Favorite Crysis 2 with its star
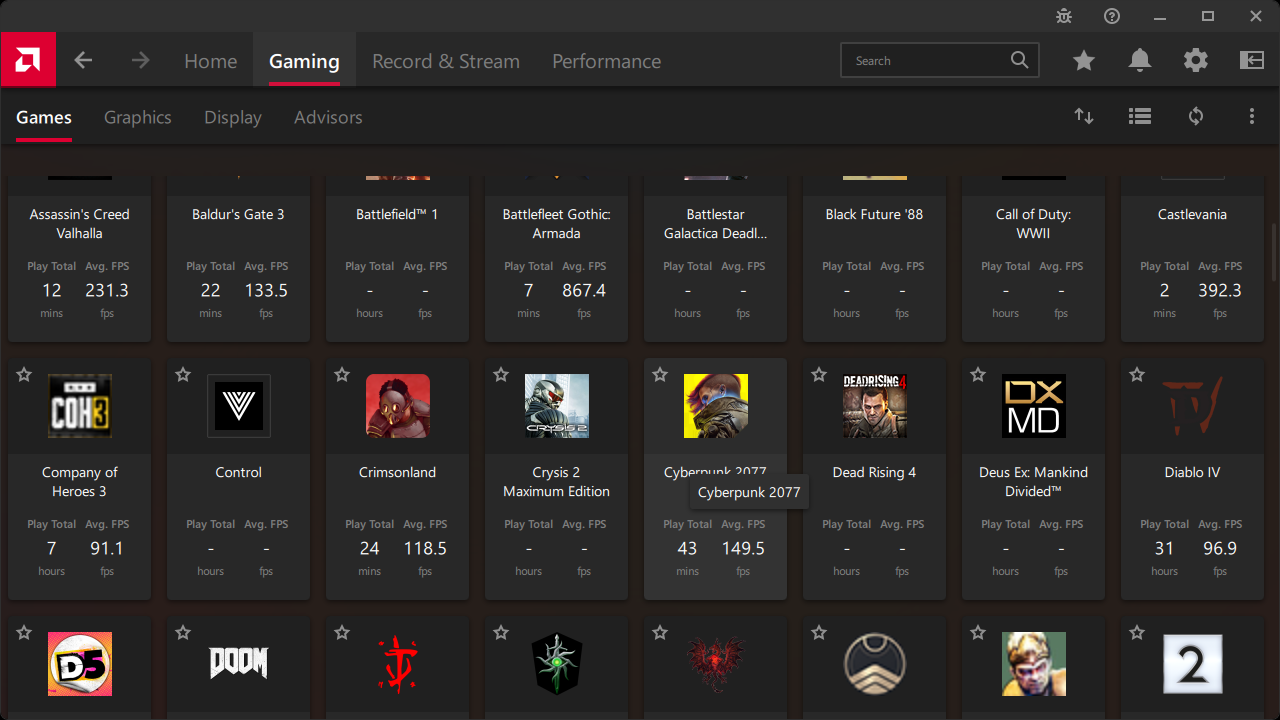This screenshot has width=1280, height=720. (501, 375)
